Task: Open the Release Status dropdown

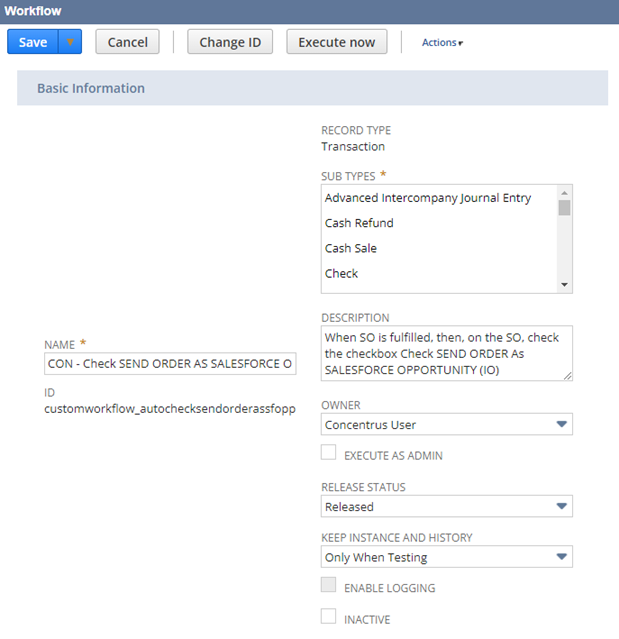Action: (446, 507)
